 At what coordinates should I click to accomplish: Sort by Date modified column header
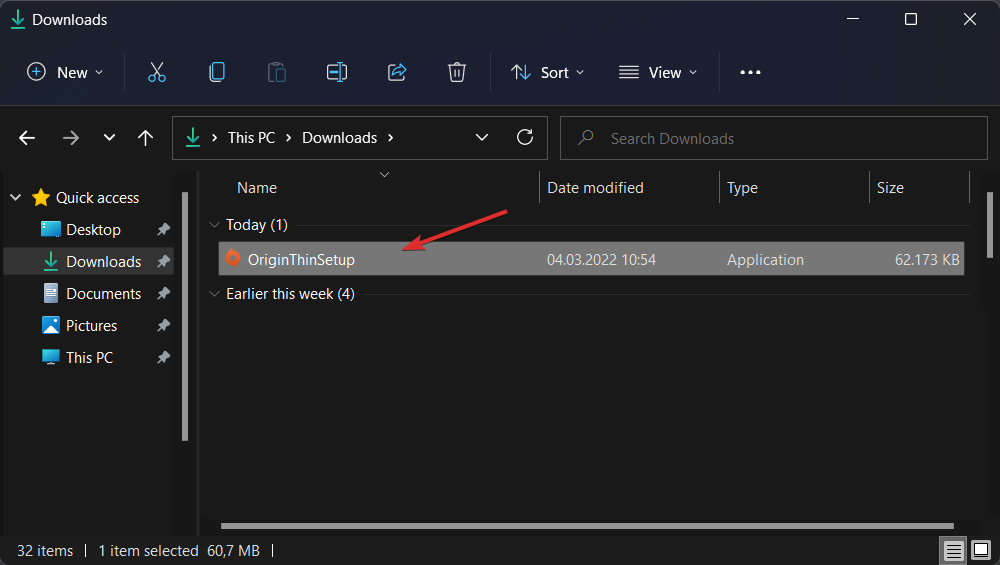tap(595, 188)
